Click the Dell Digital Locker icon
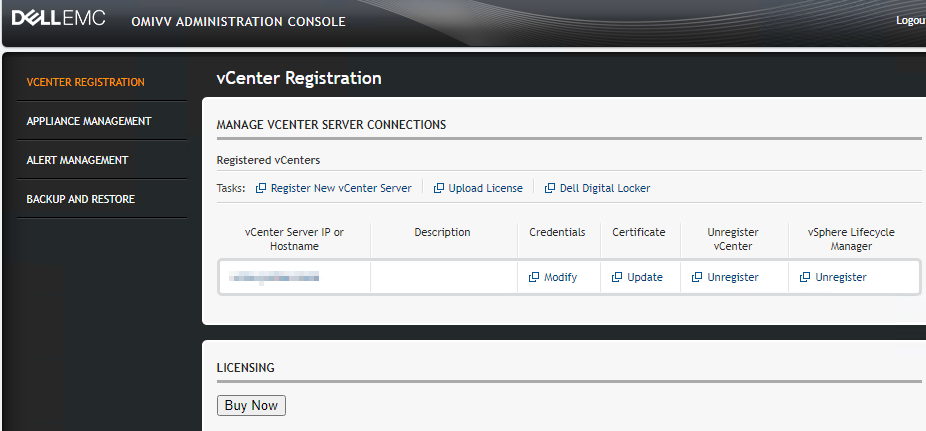The image size is (926, 431). [550, 188]
